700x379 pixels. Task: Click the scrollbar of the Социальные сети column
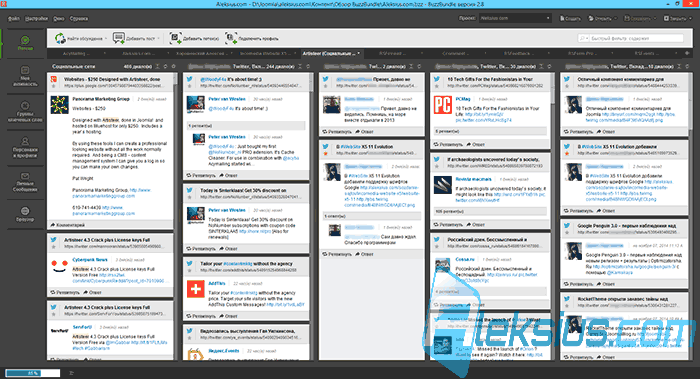pos(175,216)
